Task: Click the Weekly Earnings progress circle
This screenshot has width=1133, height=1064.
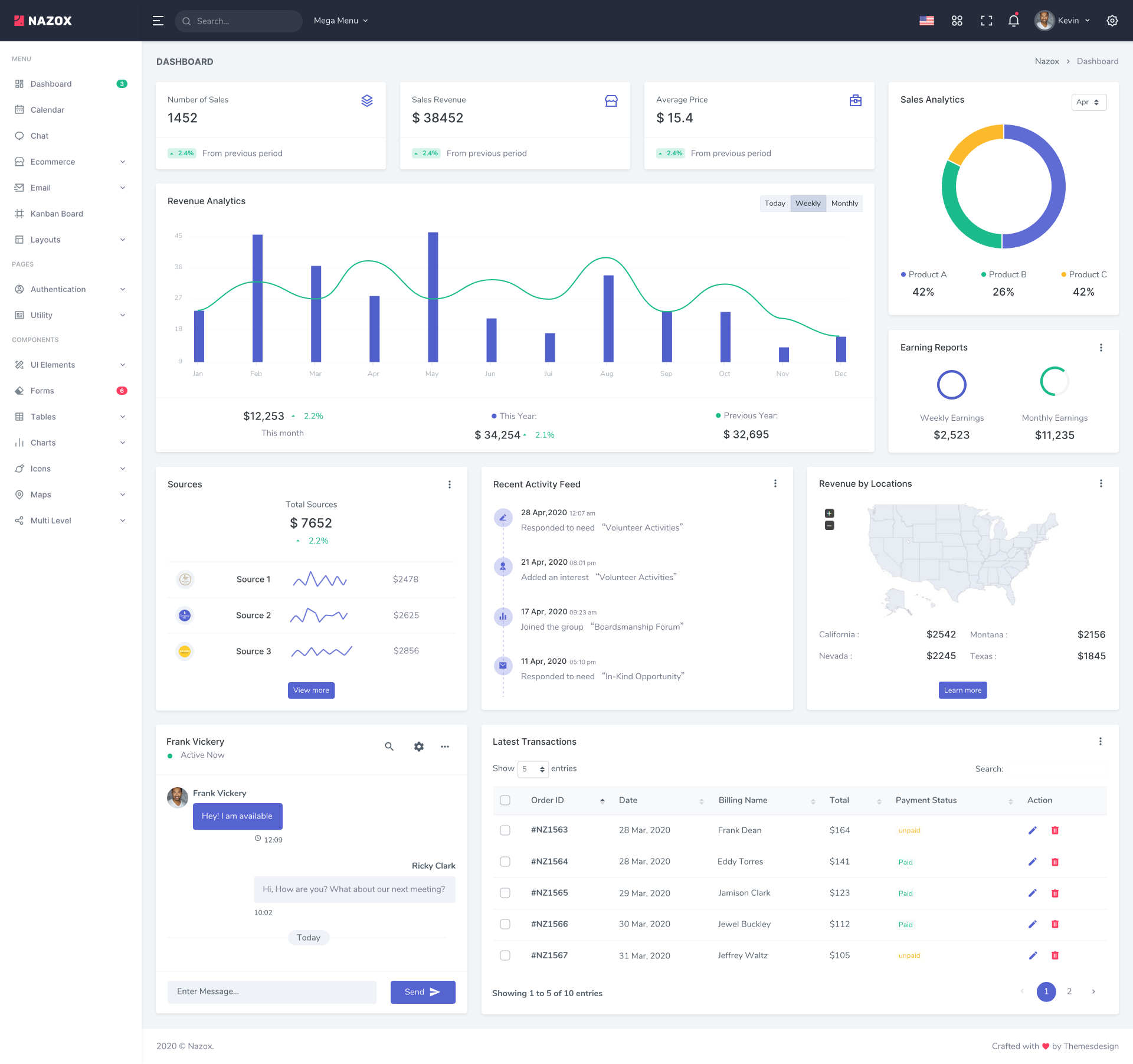Action: [952, 385]
